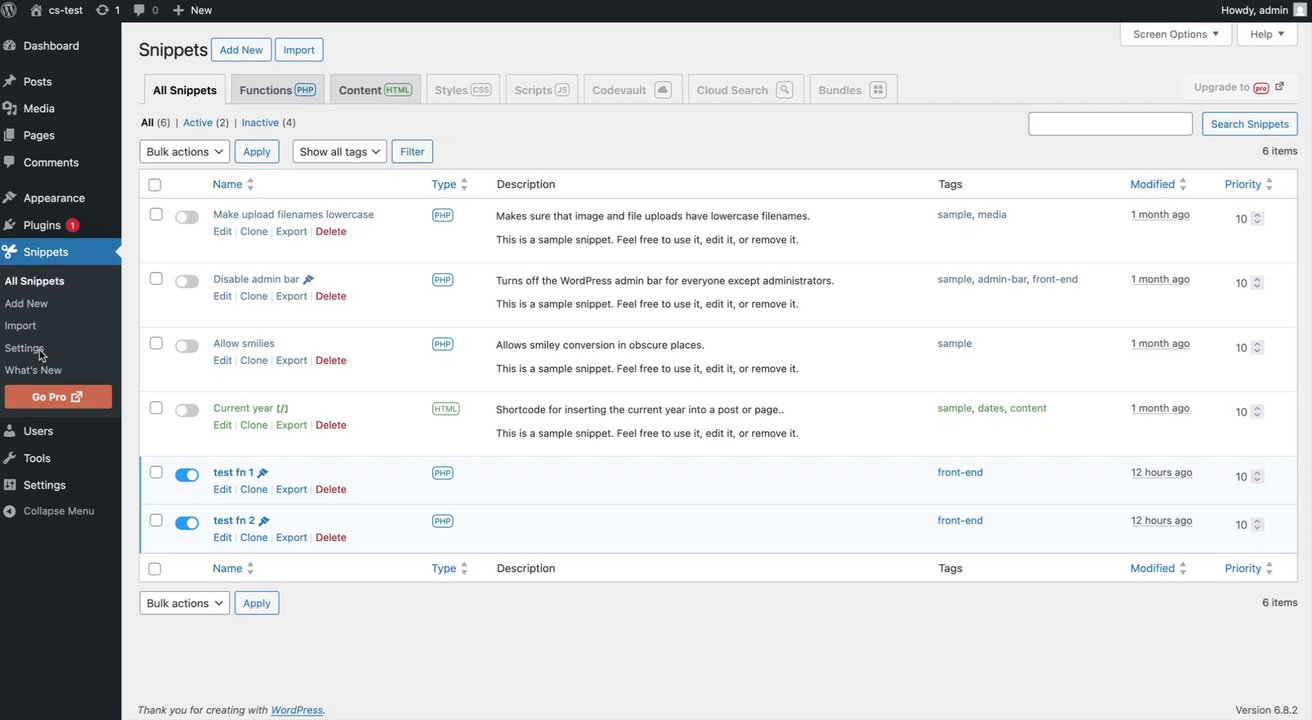Clone the Current year snippet
The height and width of the screenshot is (720, 1312).
click(254, 425)
